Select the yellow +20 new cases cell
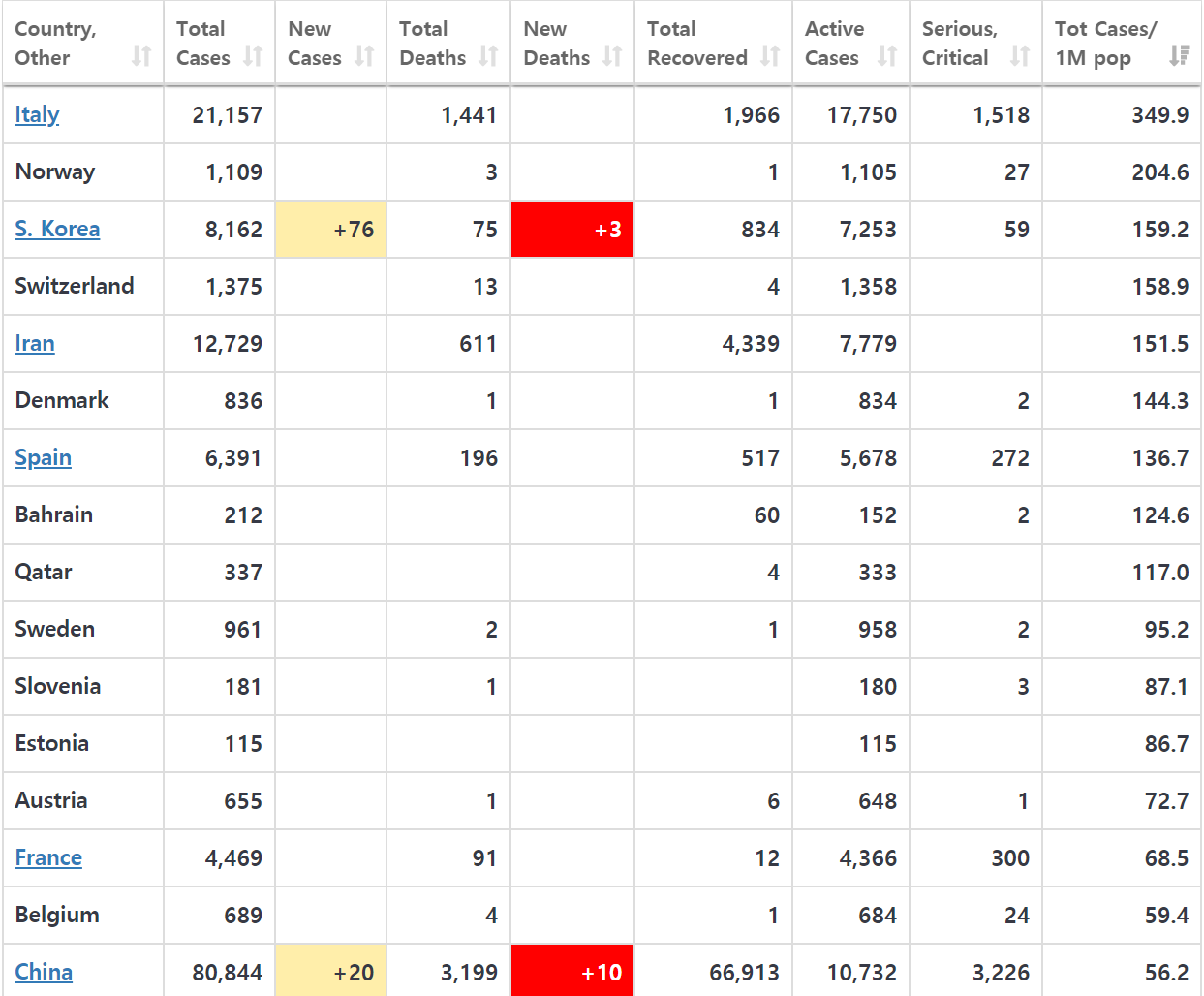 coord(330,971)
